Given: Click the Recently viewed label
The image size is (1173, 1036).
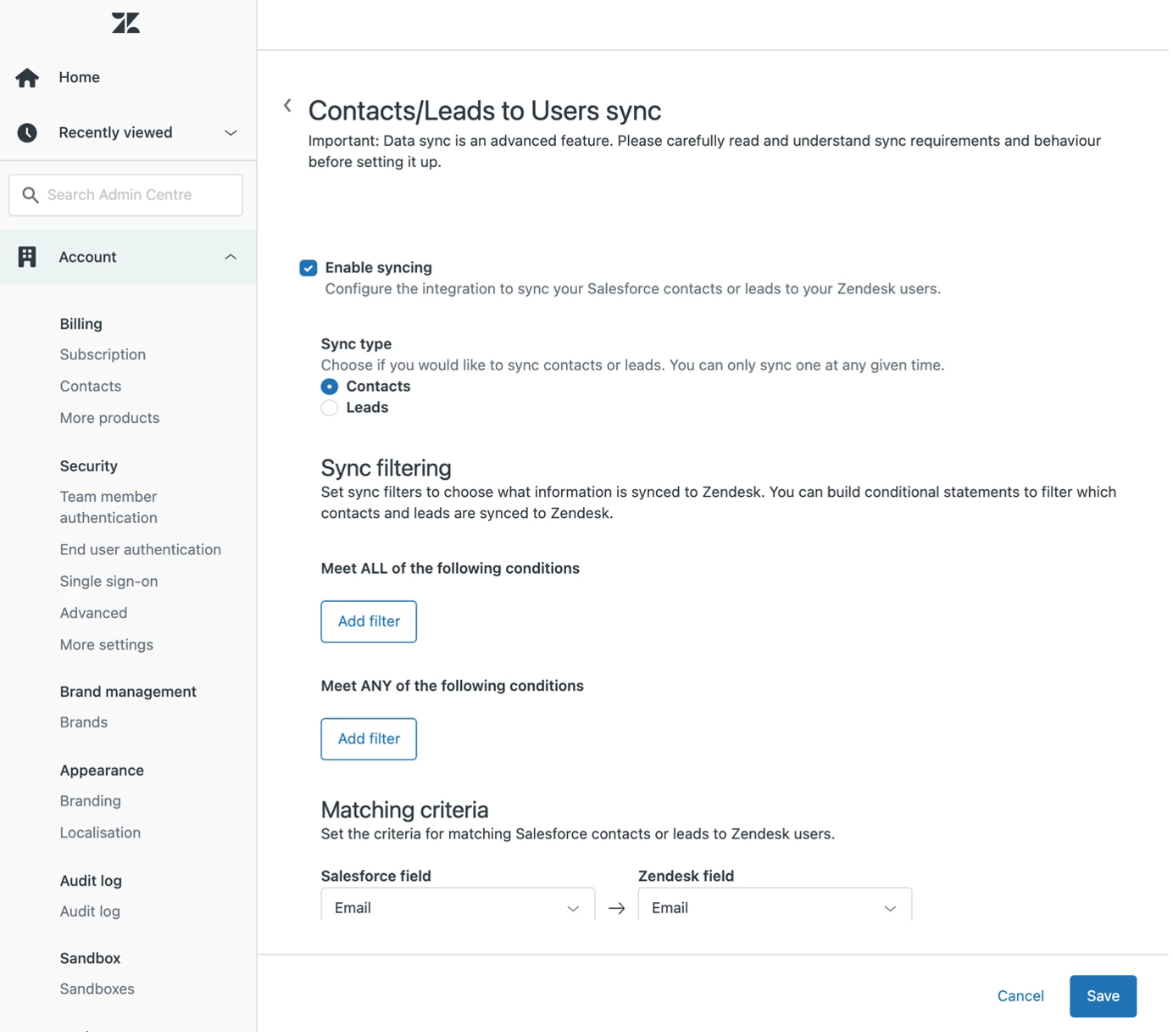Looking at the screenshot, I should pyautogui.click(x=116, y=133).
